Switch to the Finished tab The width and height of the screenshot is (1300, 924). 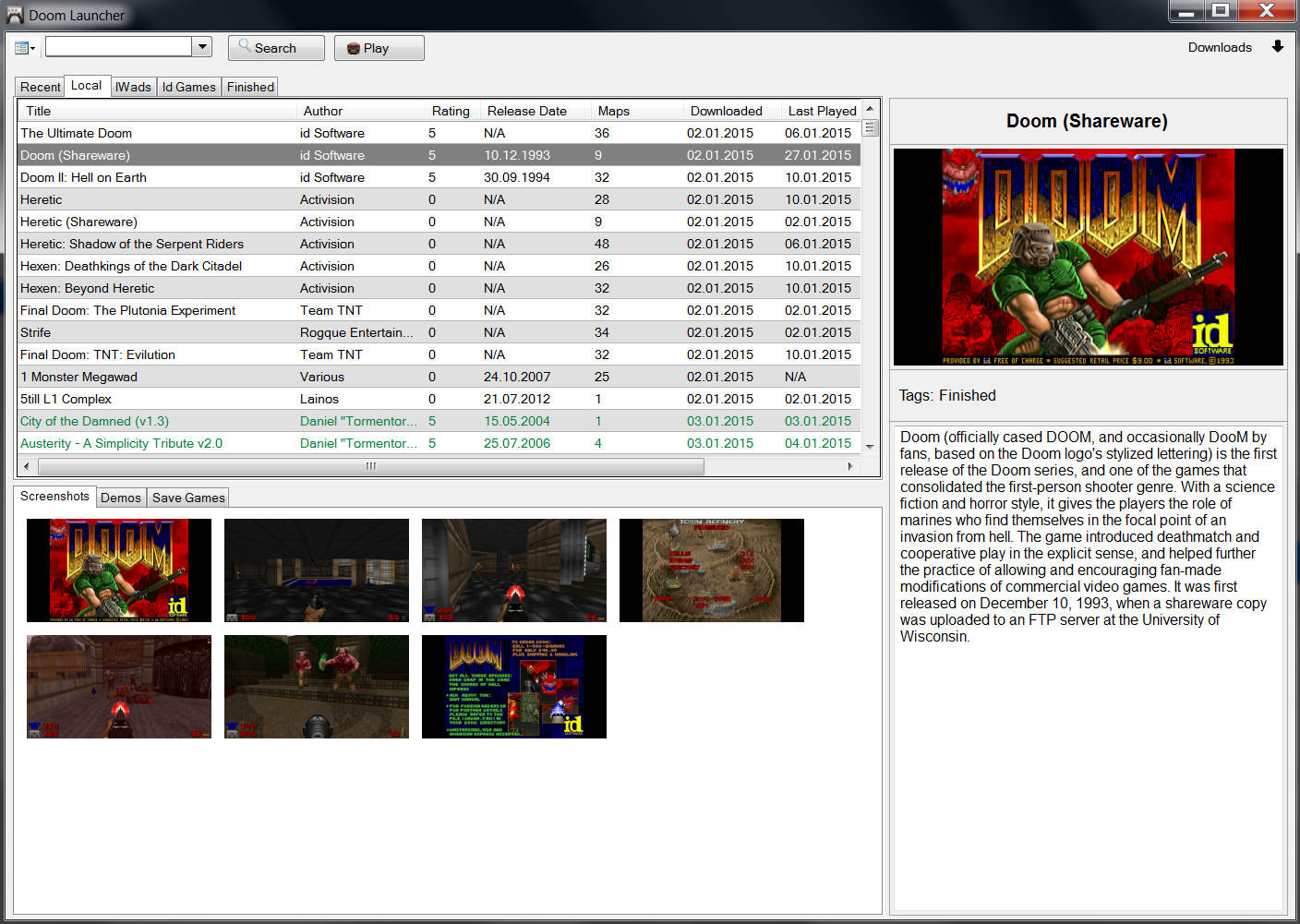click(x=250, y=87)
